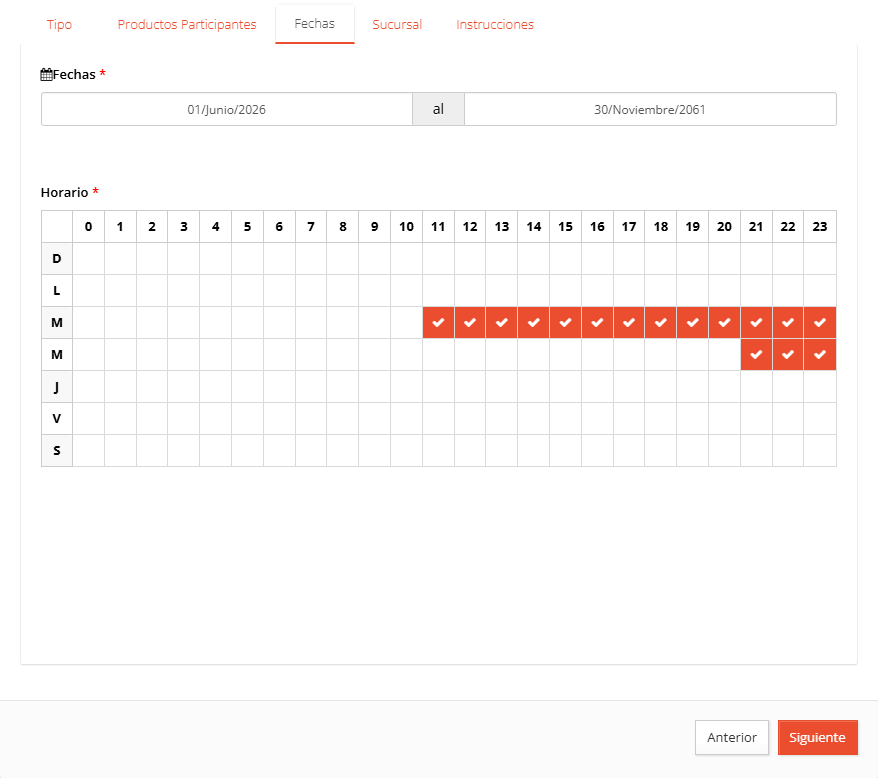878x778 pixels.
Task: Uncheck Tuesday hour 16 schedule cell
Action: click(x=597, y=323)
